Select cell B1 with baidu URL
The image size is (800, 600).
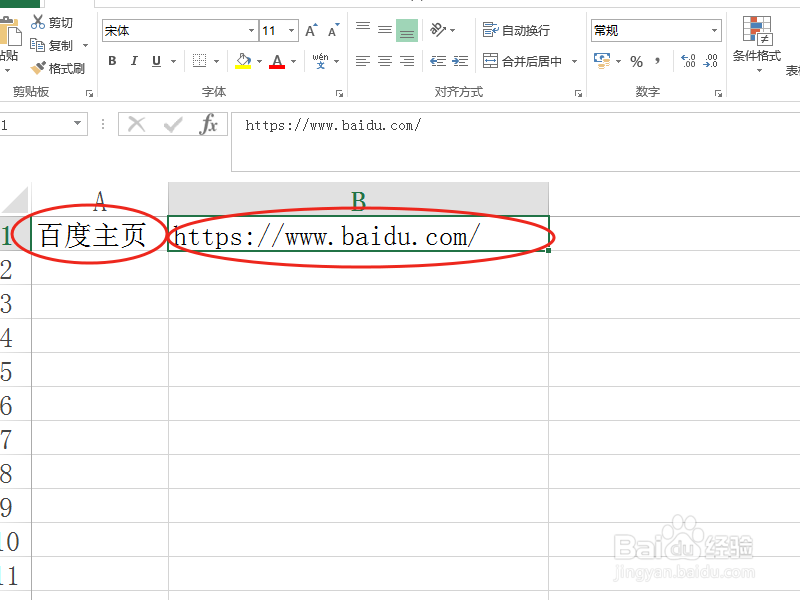(x=359, y=234)
